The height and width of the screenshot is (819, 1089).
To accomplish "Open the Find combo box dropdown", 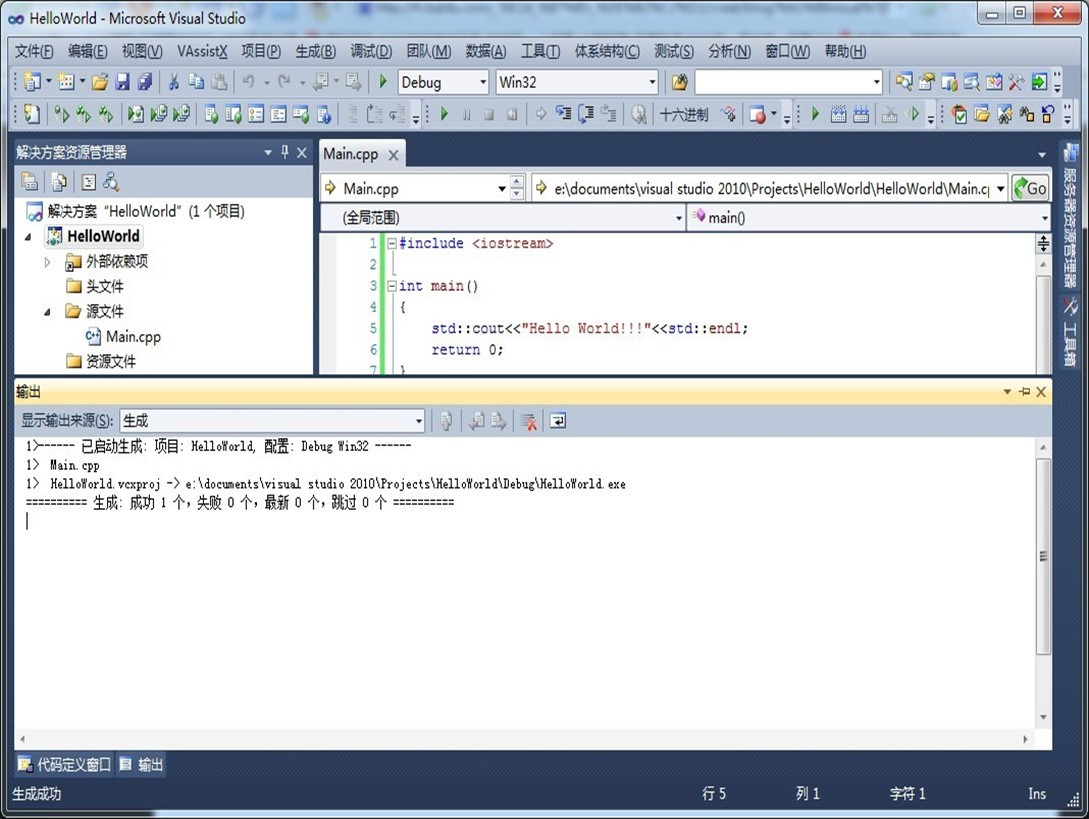I will (876, 82).
